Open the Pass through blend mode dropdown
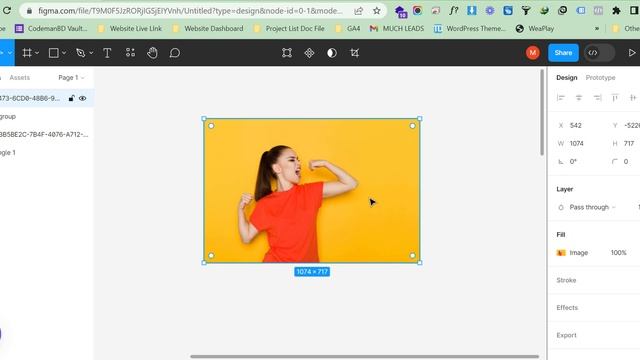The width and height of the screenshot is (640, 360). tap(592, 207)
